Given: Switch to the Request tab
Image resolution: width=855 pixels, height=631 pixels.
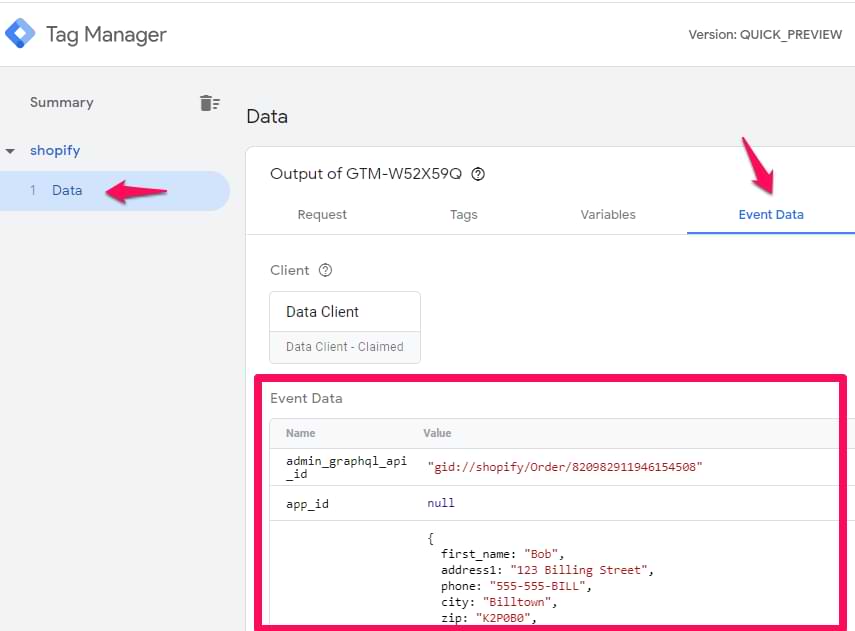Looking at the screenshot, I should pyautogui.click(x=322, y=215).
